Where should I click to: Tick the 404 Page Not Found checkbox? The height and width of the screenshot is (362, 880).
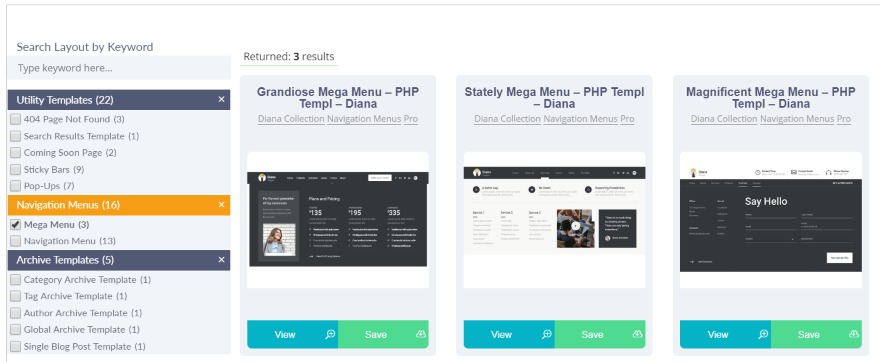pyautogui.click(x=15, y=119)
